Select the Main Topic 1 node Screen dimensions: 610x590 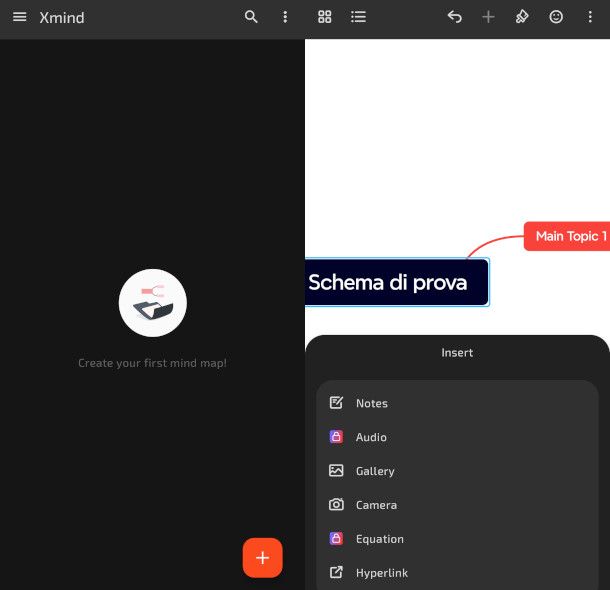pos(567,236)
